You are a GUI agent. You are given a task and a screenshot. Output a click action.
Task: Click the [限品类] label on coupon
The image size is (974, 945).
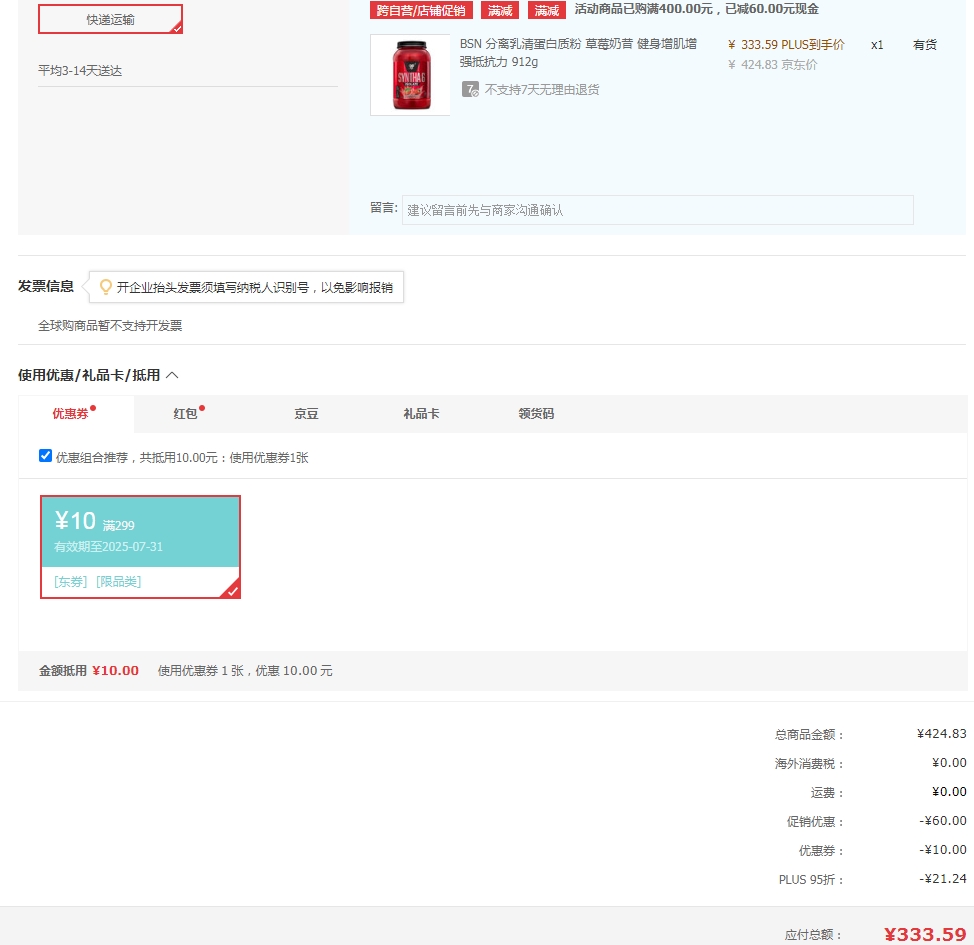click(x=119, y=582)
